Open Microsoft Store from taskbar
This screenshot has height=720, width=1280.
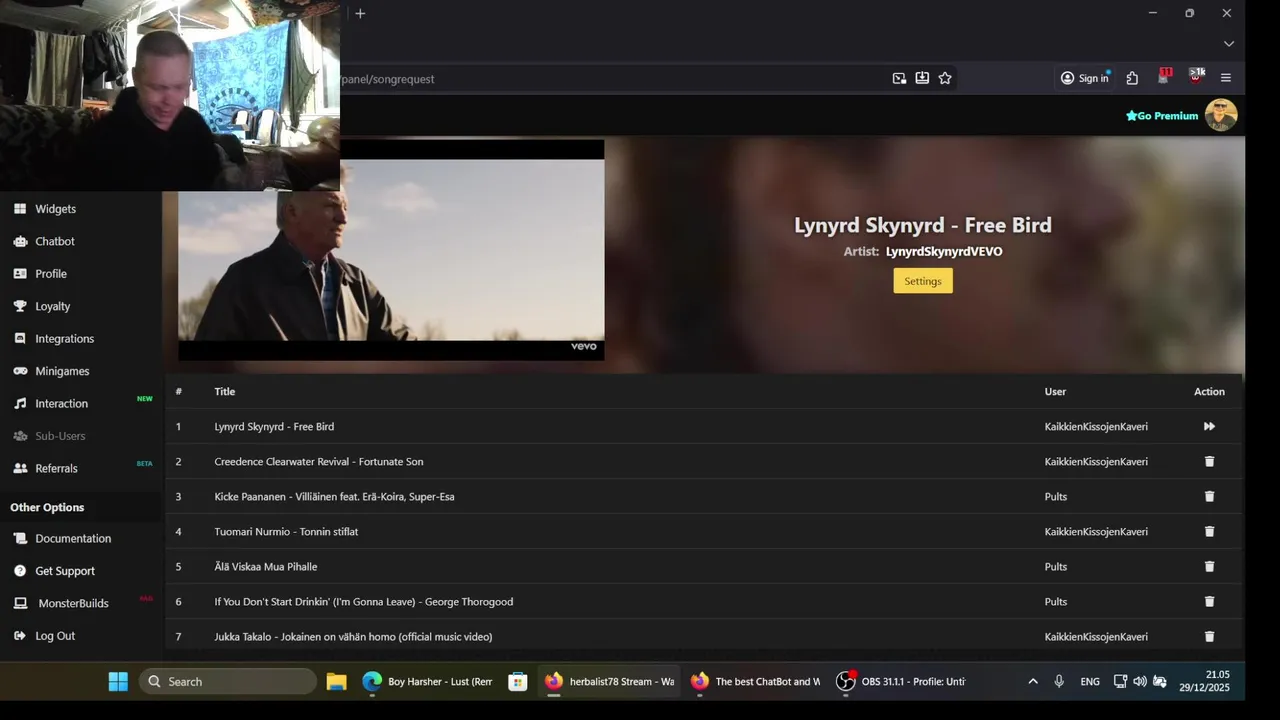[517, 681]
